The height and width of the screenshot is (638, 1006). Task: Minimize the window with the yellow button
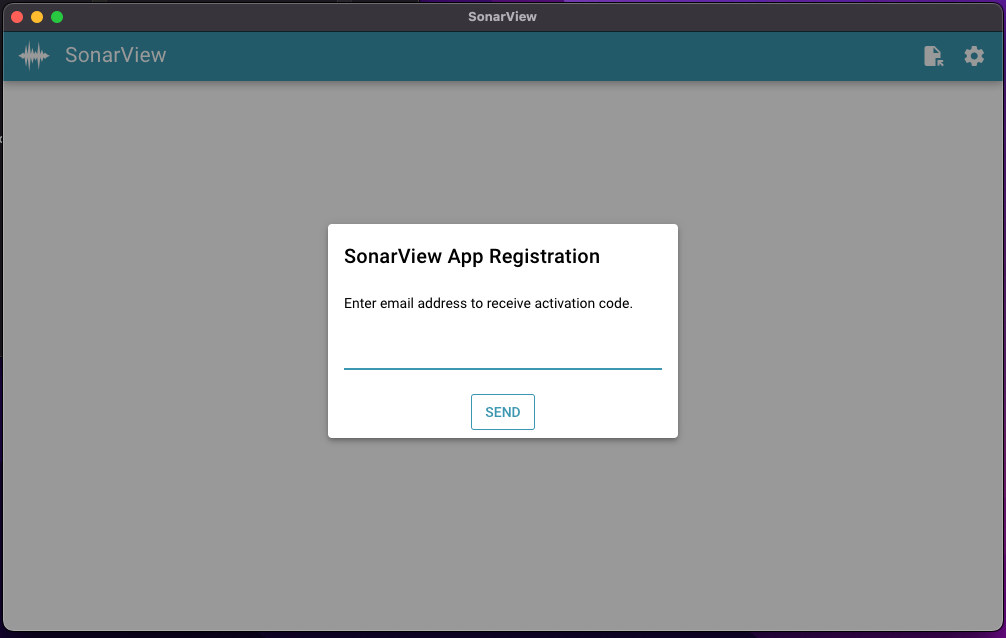37,17
